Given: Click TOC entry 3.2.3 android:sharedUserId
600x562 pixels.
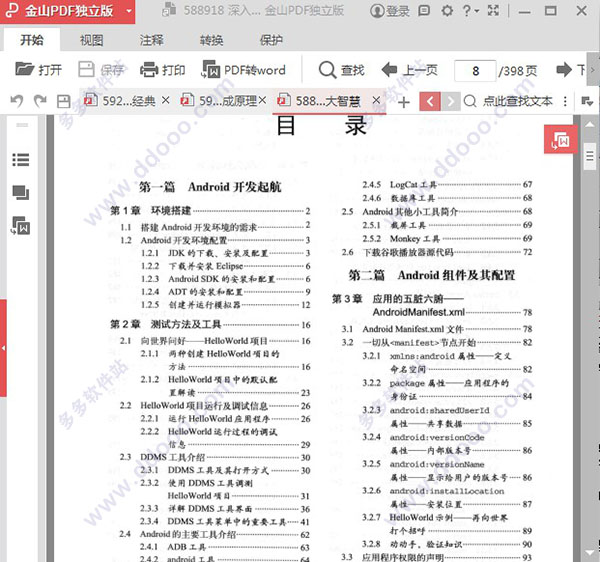Looking at the screenshot, I should tap(447, 417).
